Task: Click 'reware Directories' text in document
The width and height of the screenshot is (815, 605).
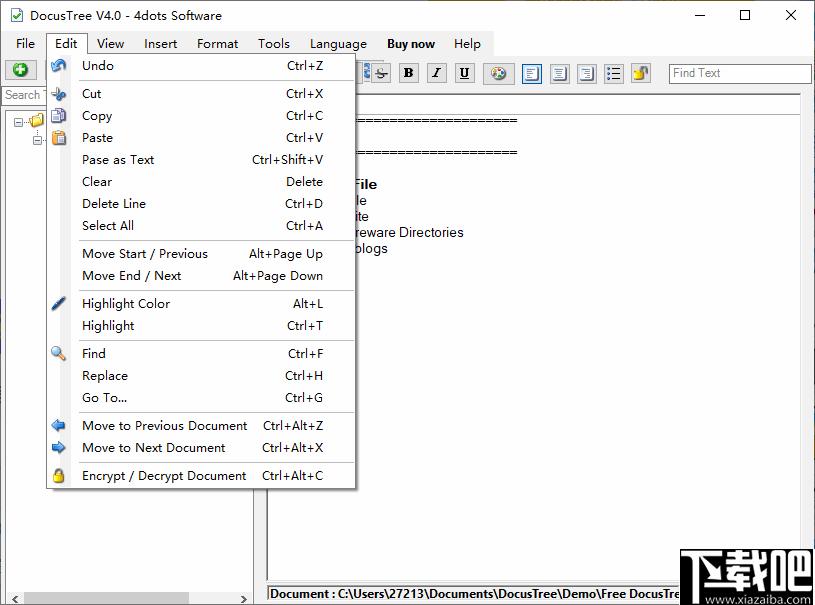Action: 409,232
